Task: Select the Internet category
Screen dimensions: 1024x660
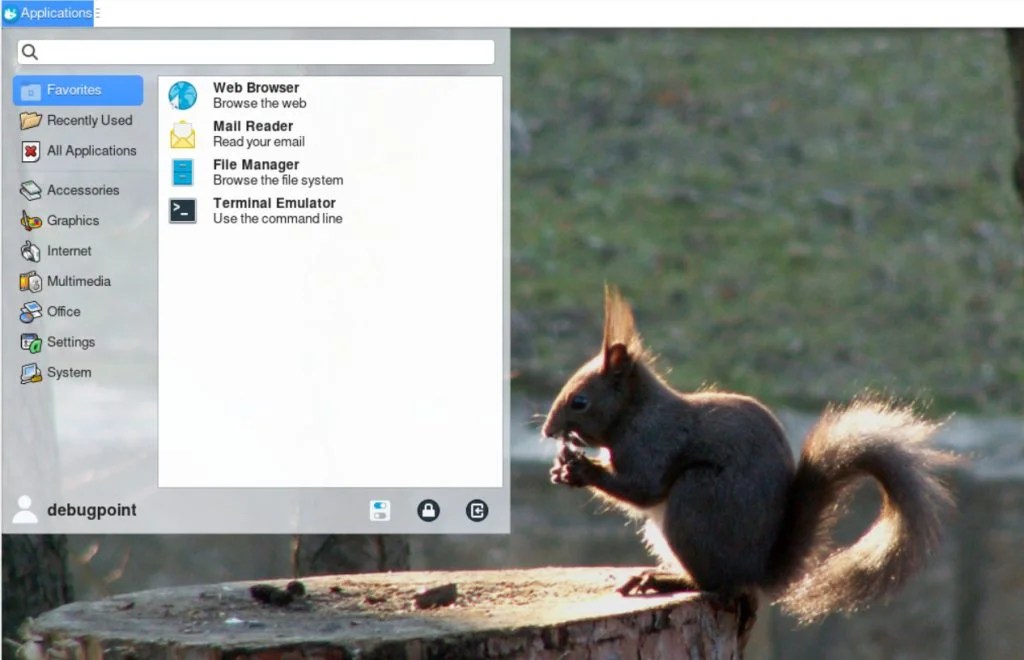Action: coord(67,251)
